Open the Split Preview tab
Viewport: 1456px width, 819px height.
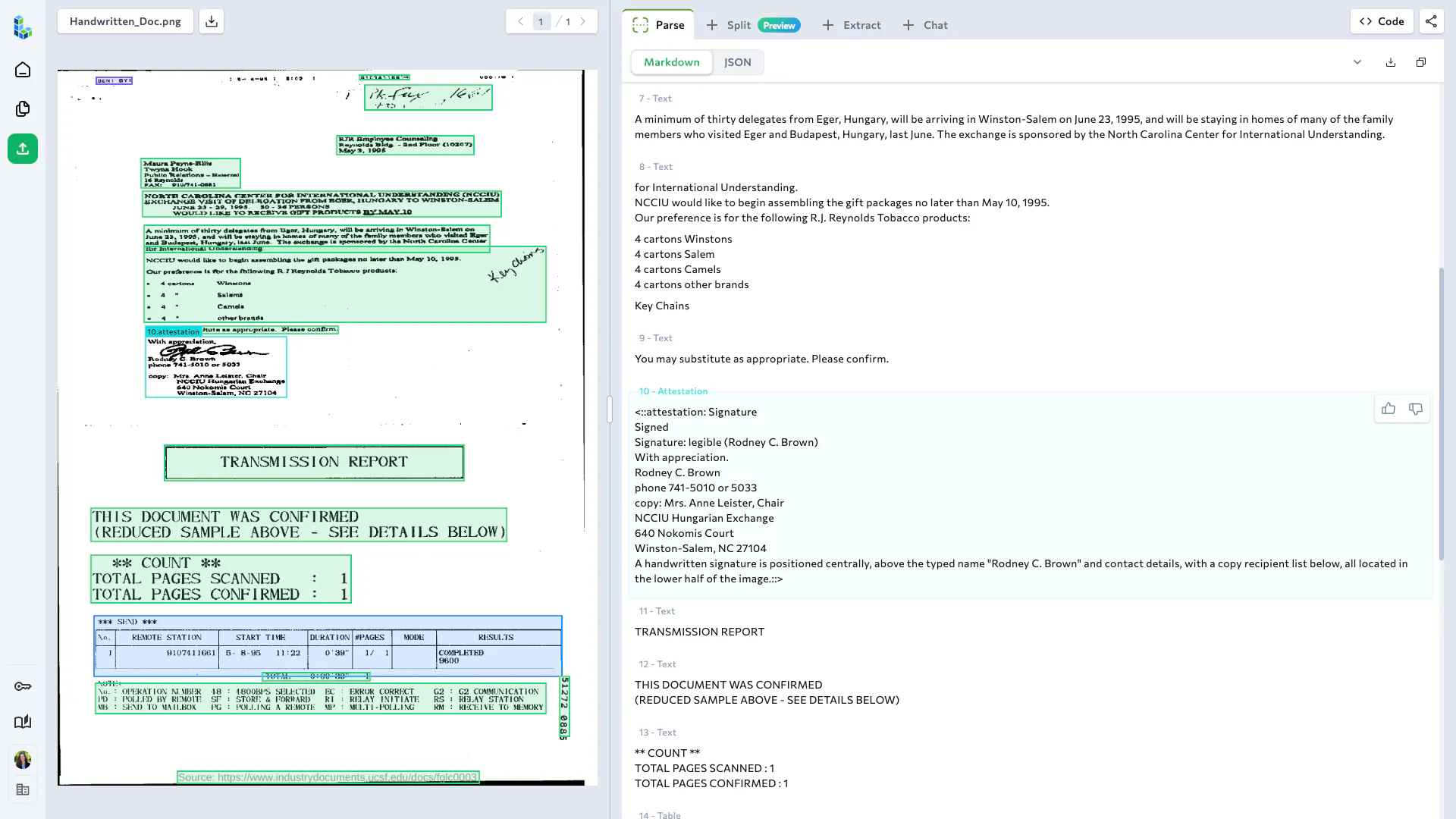click(x=753, y=25)
